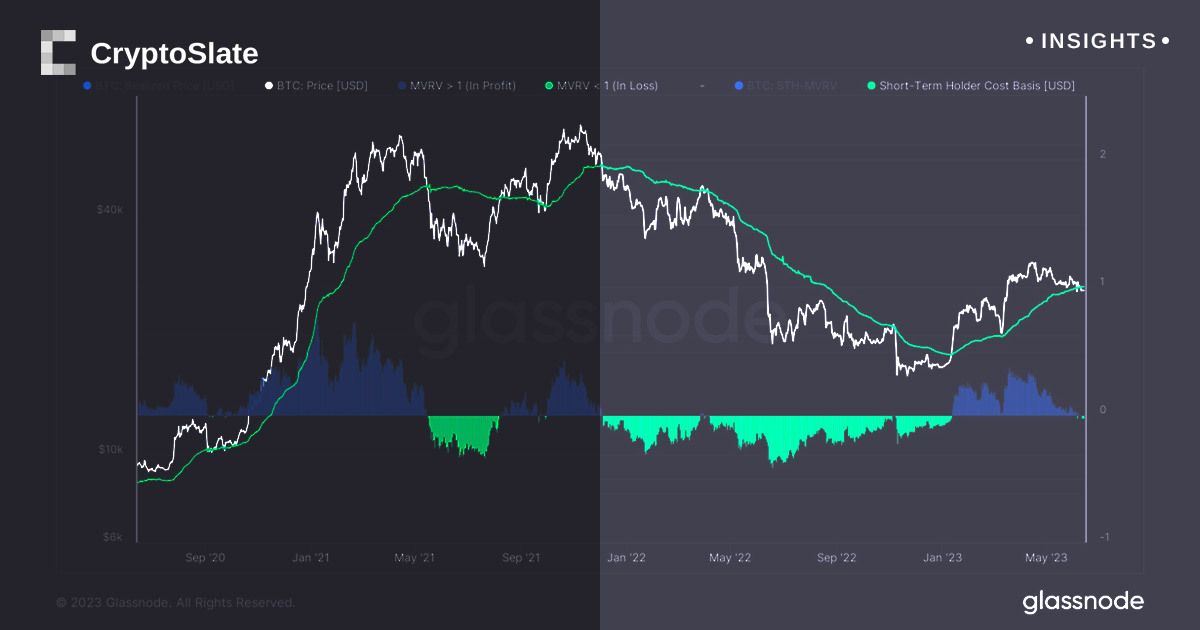The height and width of the screenshot is (630, 1200).
Task: Click the INSIGHTS label
Action: click(x=1098, y=41)
